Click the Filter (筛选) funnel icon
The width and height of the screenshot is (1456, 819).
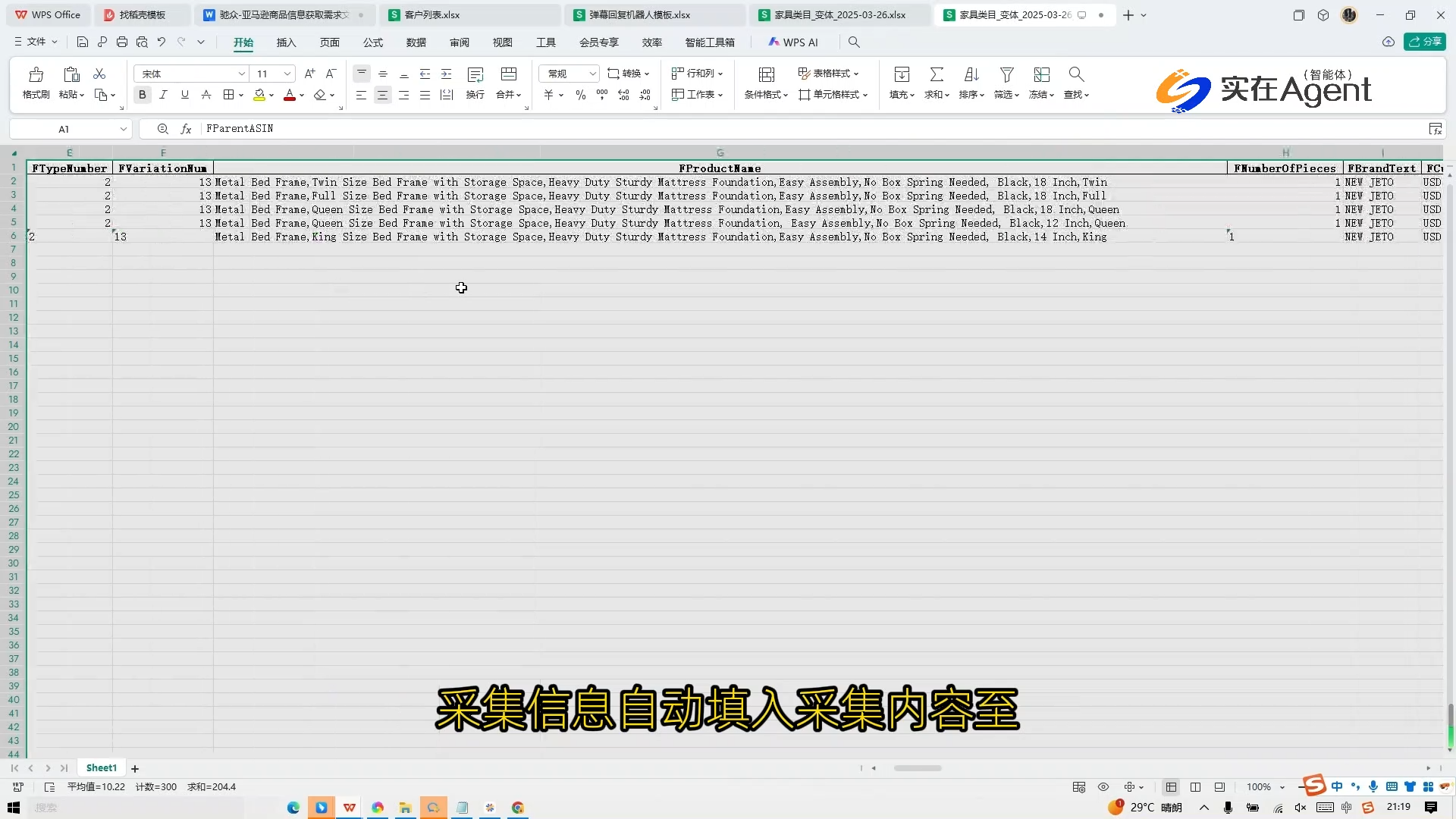pyautogui.click(x=1006, y=75)
